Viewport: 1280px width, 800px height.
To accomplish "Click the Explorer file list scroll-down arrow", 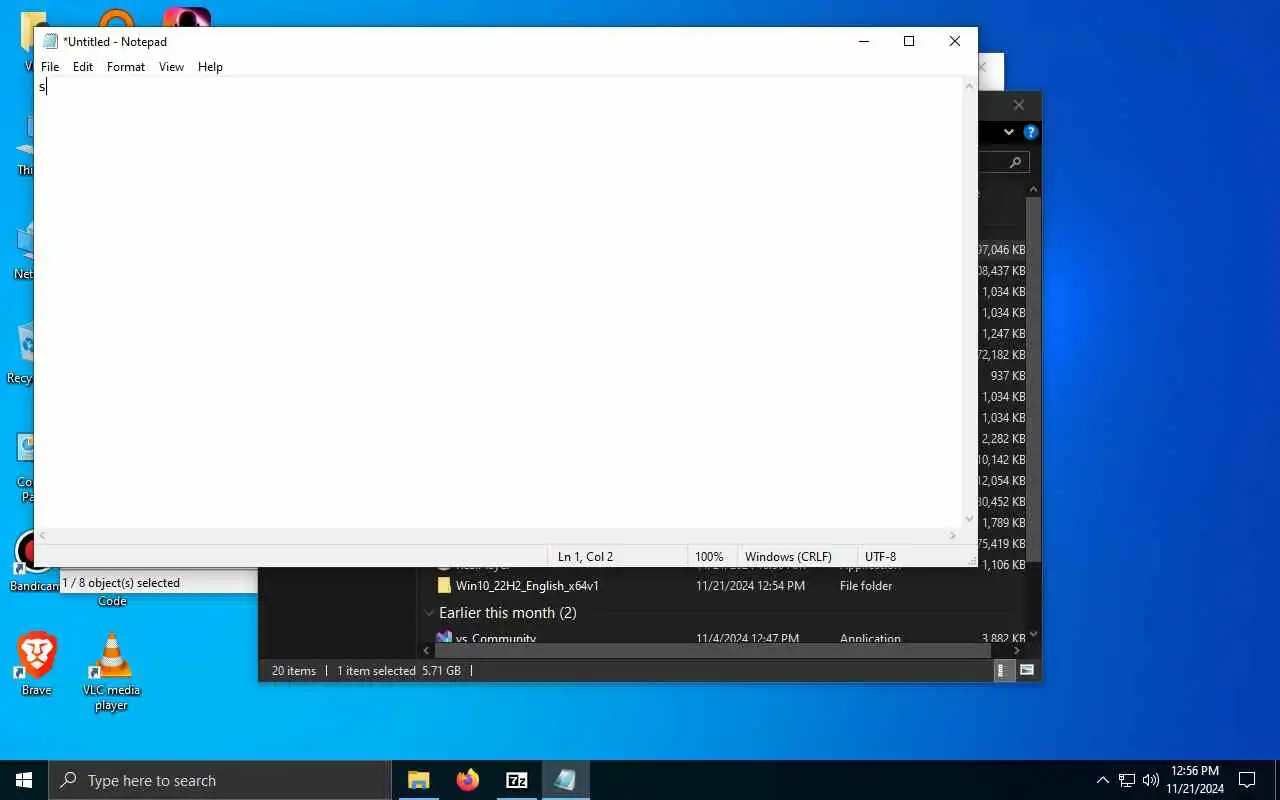I will pos(1034,634).
